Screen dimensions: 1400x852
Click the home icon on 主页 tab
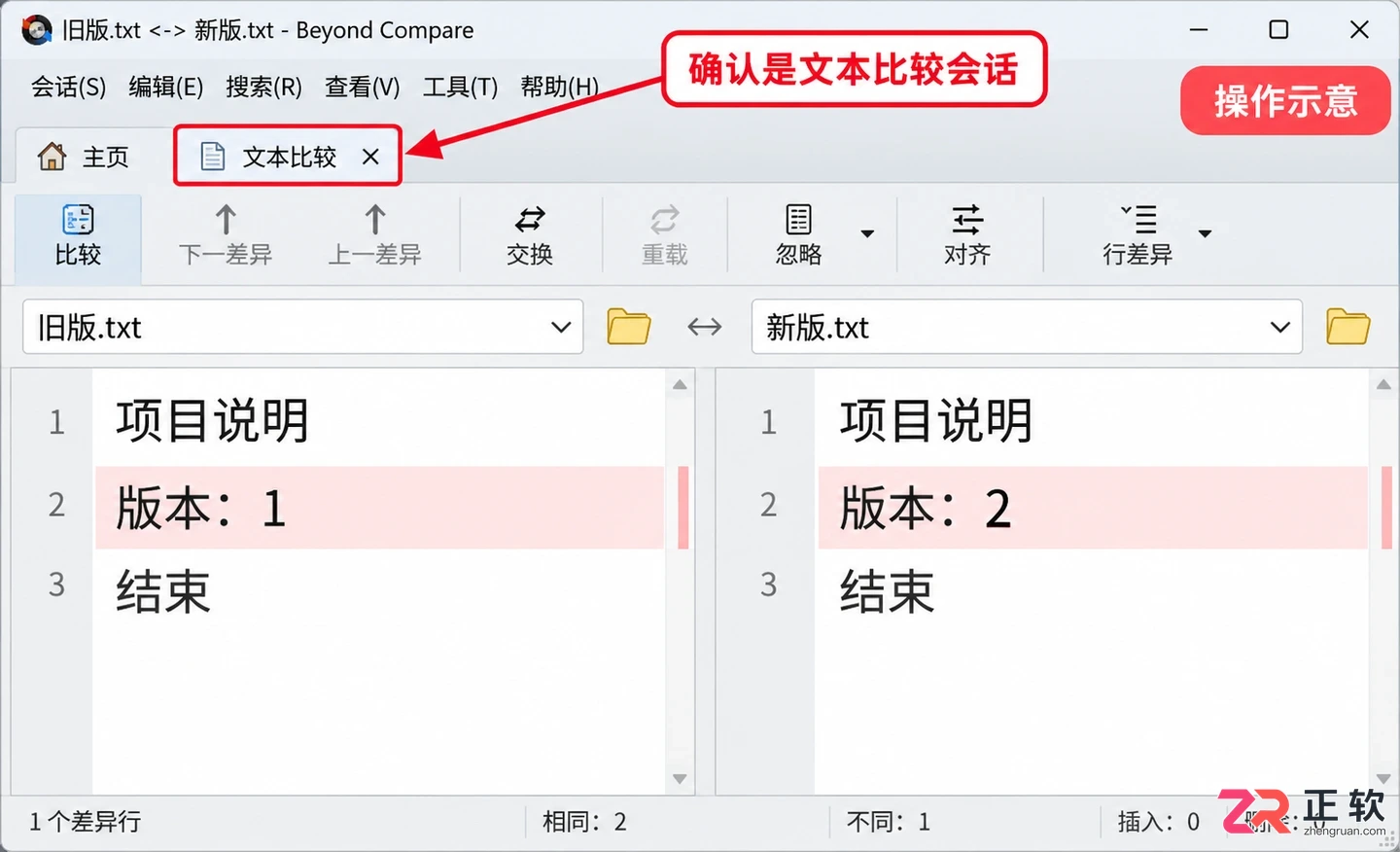pyautogui.click(x=52, y=157)
